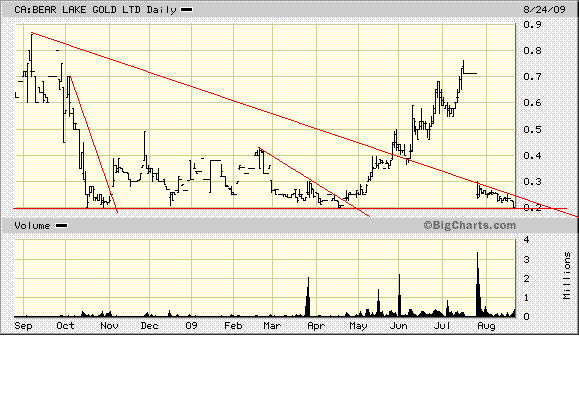The image size is (579, 405).
Task: Click the black legend dash next to Daily
Action: point(186,10)
